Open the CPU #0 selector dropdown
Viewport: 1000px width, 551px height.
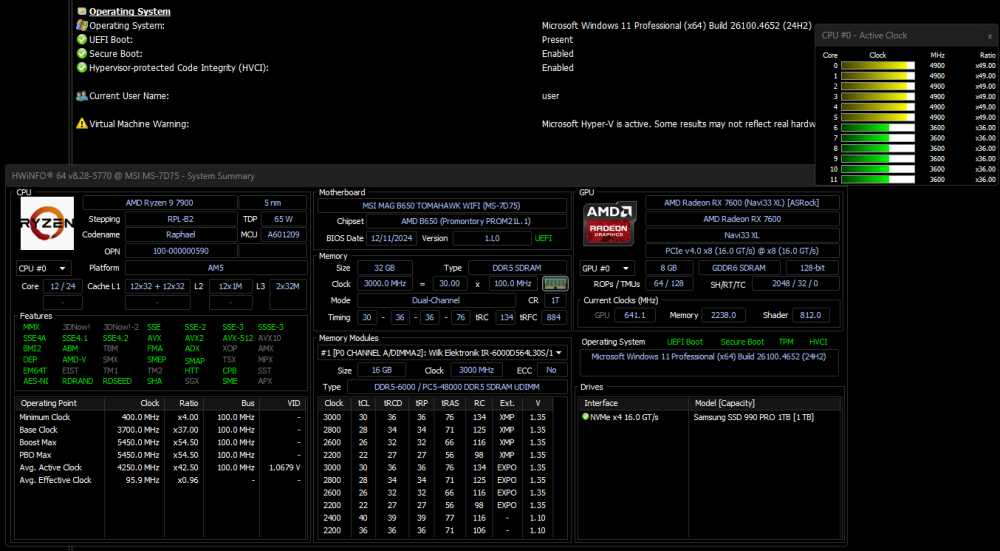pos(44,268)
